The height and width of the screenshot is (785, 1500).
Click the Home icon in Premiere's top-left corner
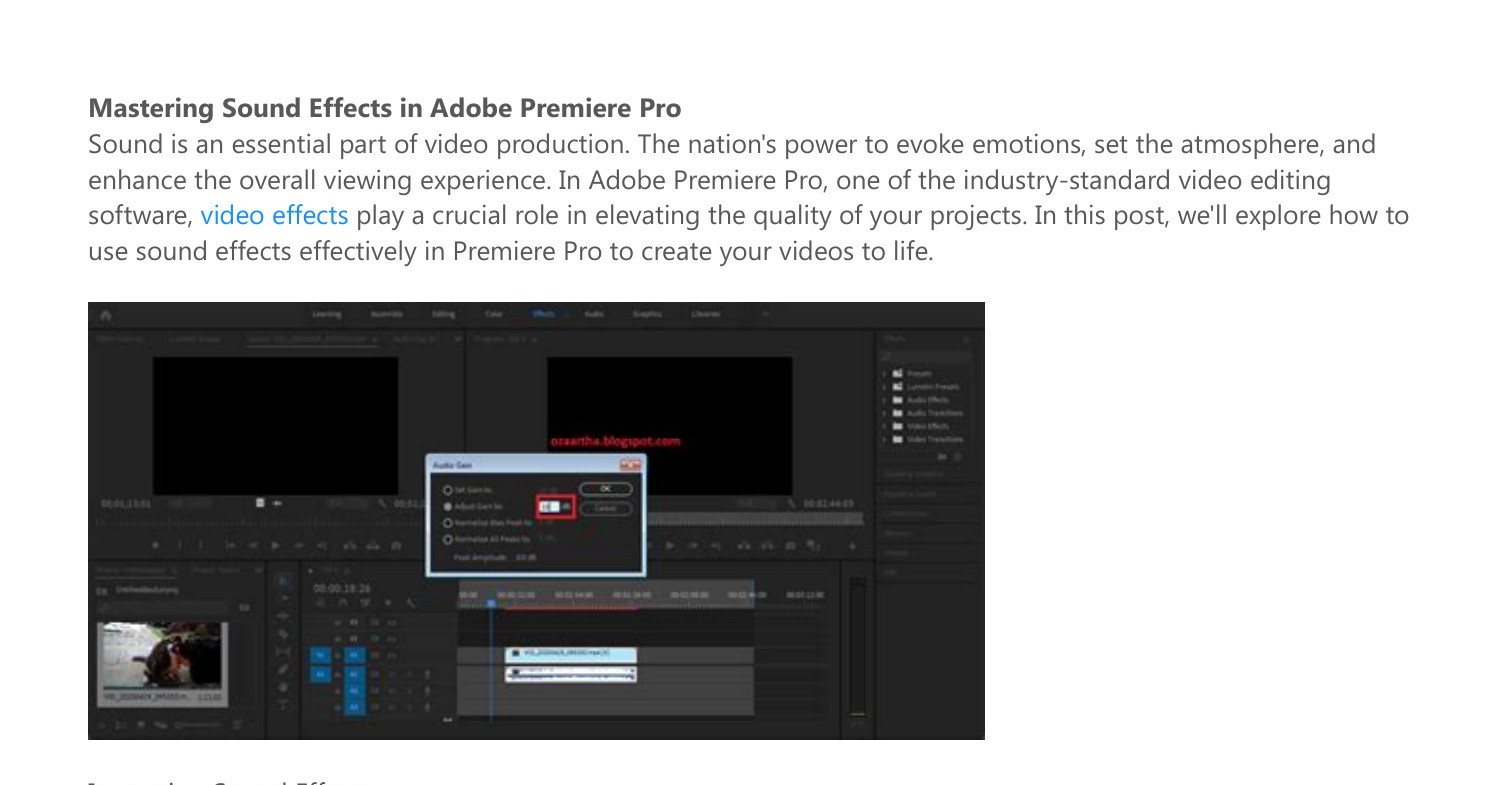(x=108, y=313)
